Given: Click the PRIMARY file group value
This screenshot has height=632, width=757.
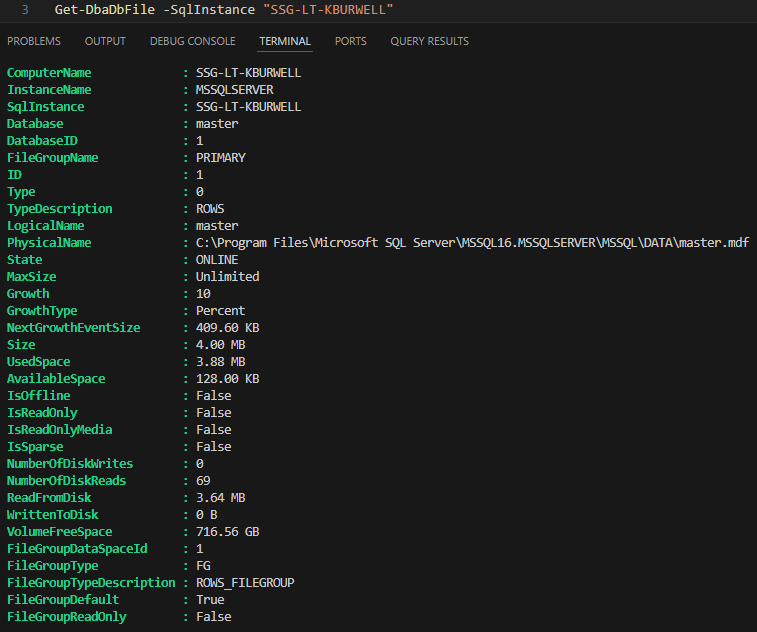Looking at the screenshot, I should point(220,158).
